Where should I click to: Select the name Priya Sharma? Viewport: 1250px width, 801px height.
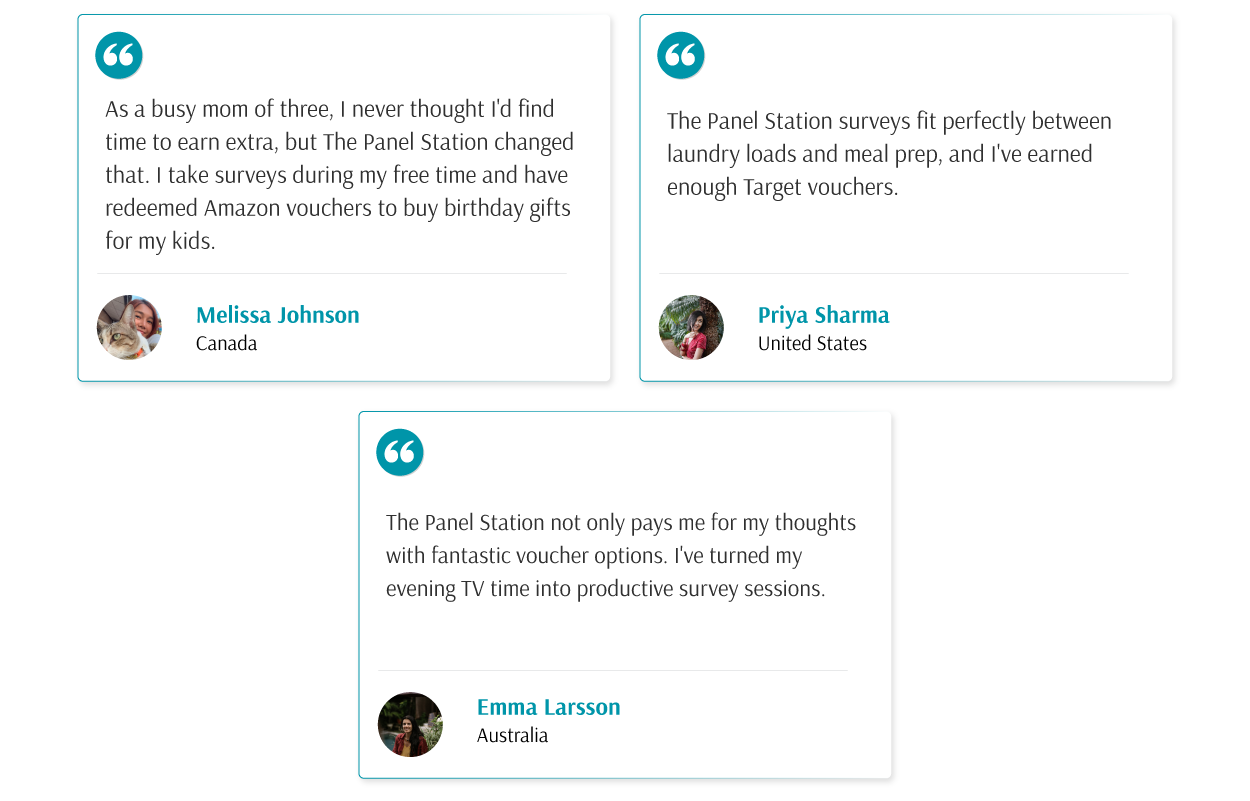pyautogui.click(x=824, y=315)
